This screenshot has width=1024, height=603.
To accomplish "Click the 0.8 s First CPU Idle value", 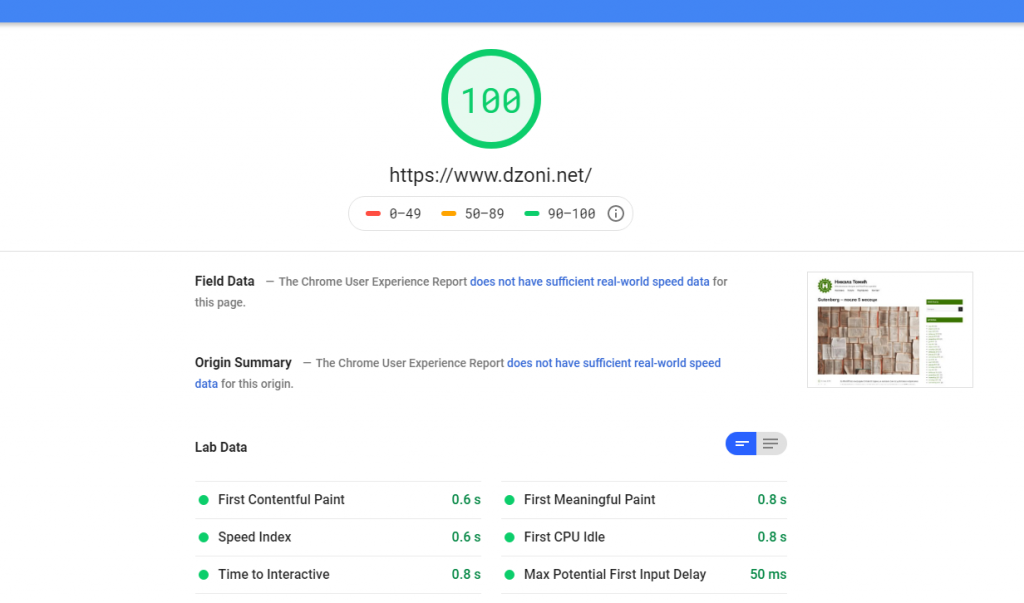I will [772, 537].
